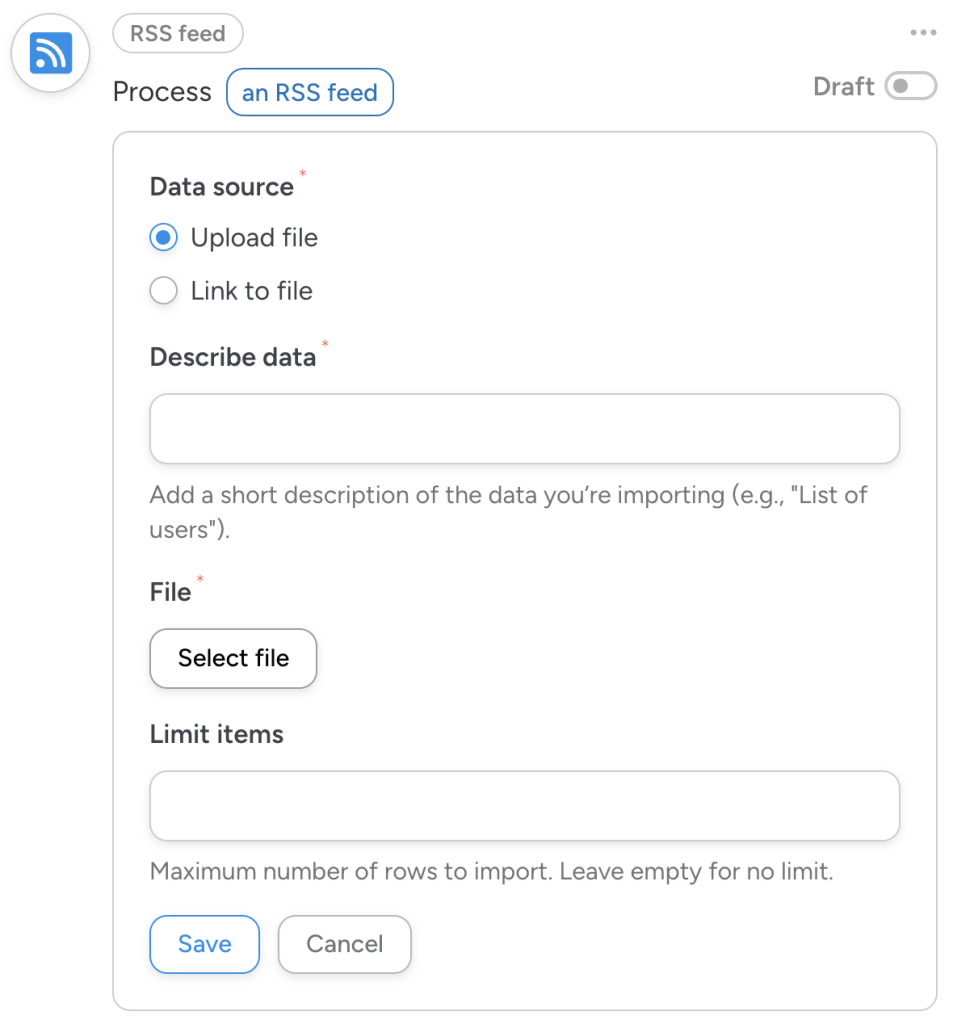Viewport: 953px width, 1024px height.
Task: Click the Data source required asterisk
Action: [x=302, y=175]
